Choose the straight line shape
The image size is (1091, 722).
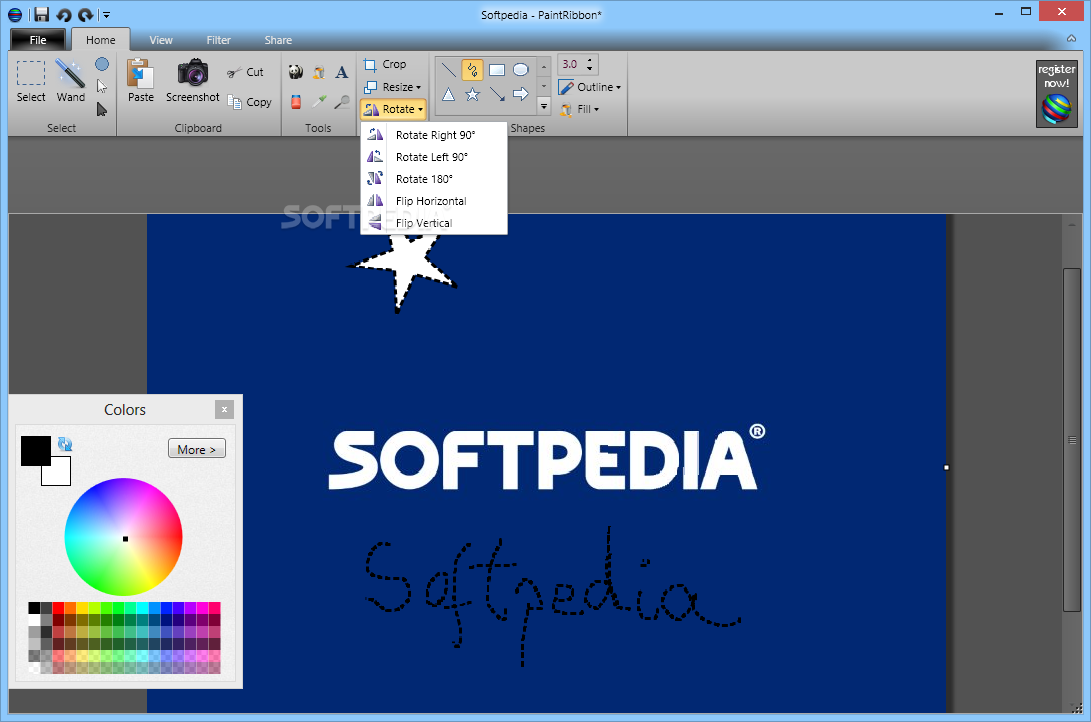coord(449,70)
